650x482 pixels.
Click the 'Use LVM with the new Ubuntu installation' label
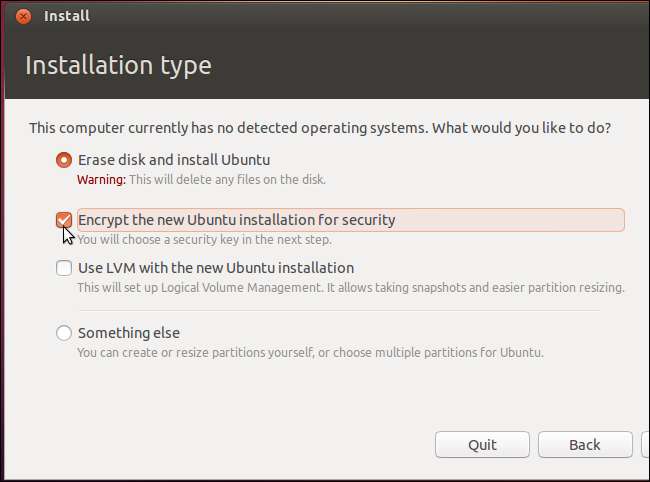tap(215, 268)
